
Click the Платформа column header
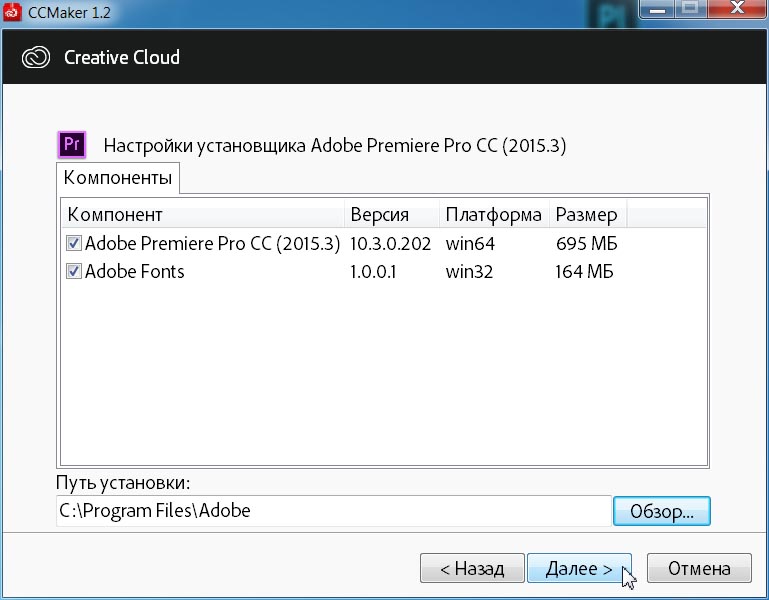(494, 215)
